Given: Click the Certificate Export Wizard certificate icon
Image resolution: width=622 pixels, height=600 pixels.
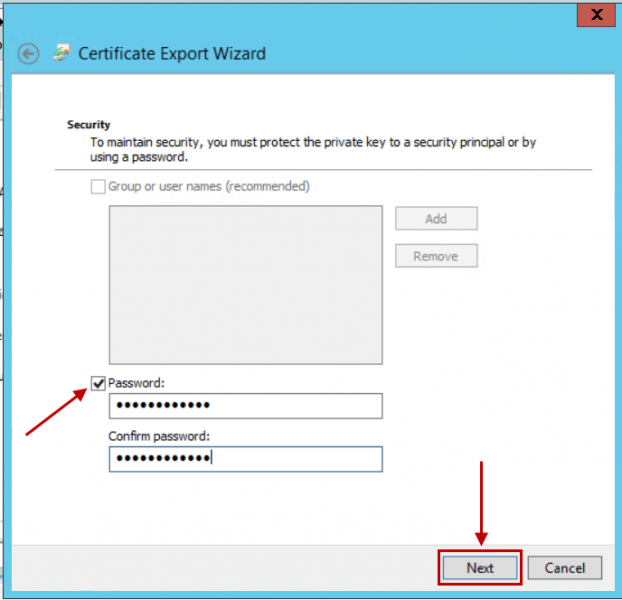Looking at the screenshot, I should [62, 53].
